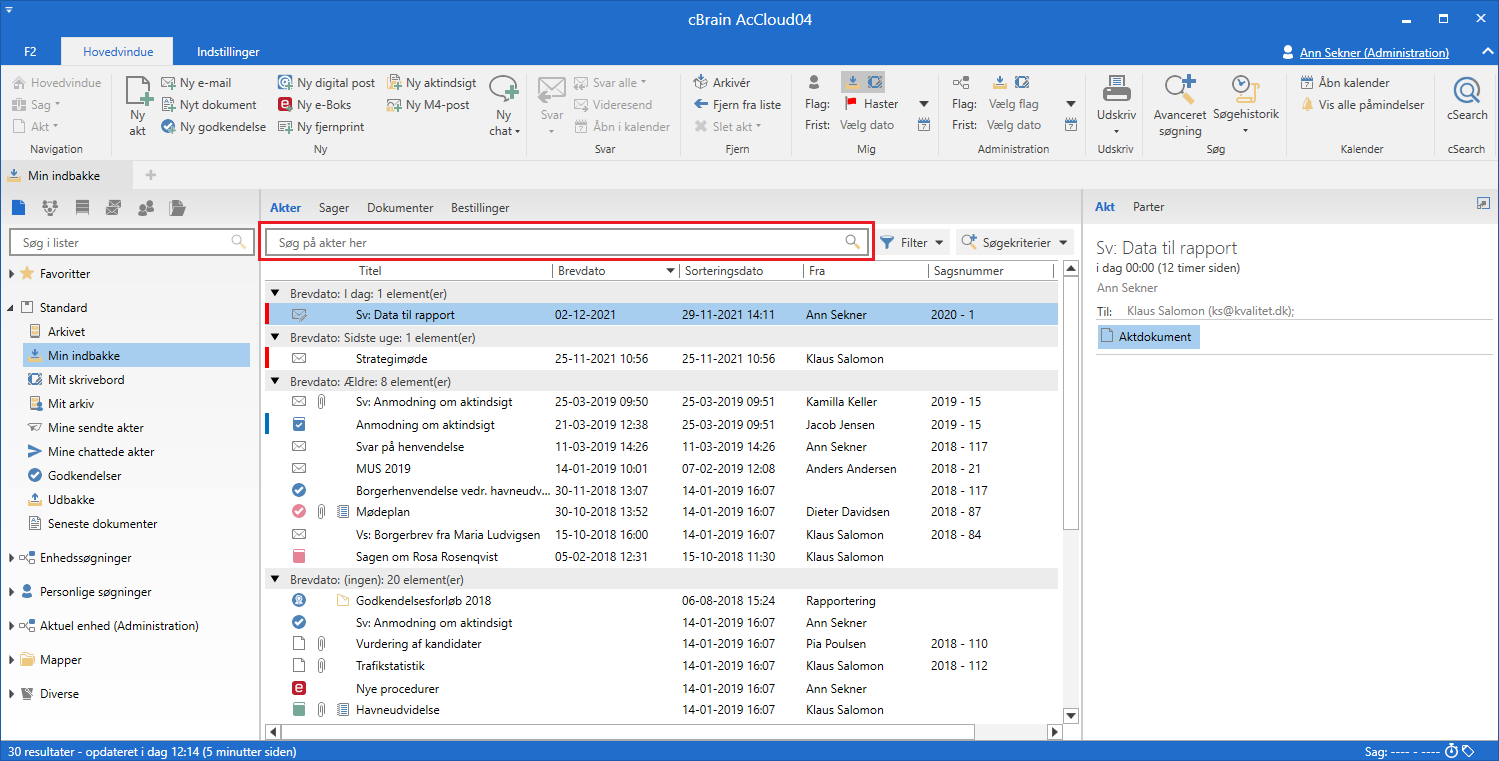
Task: Click Åbn kalender
Action: pyautogui.click(x=1345, y=83)
